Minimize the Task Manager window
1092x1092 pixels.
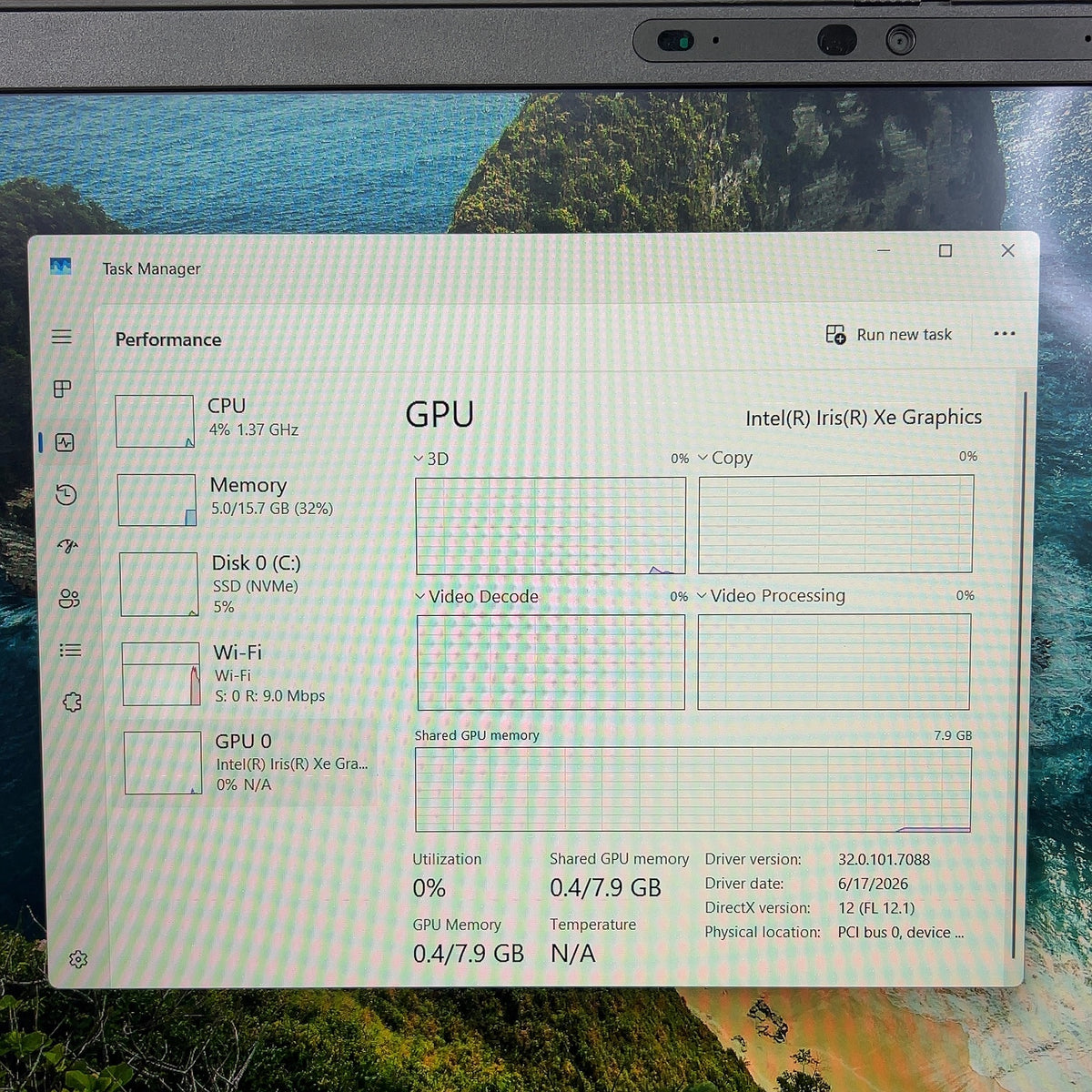pos(884,250)
